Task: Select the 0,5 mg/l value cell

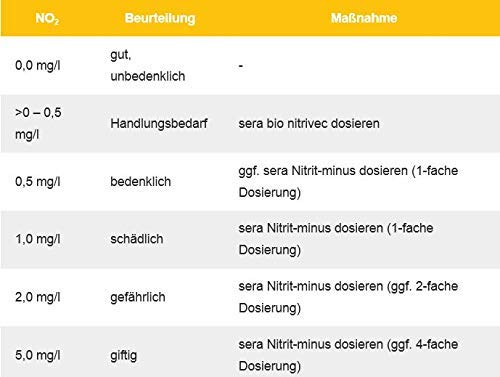Action: pyautogui.click(x=38, y=182)
